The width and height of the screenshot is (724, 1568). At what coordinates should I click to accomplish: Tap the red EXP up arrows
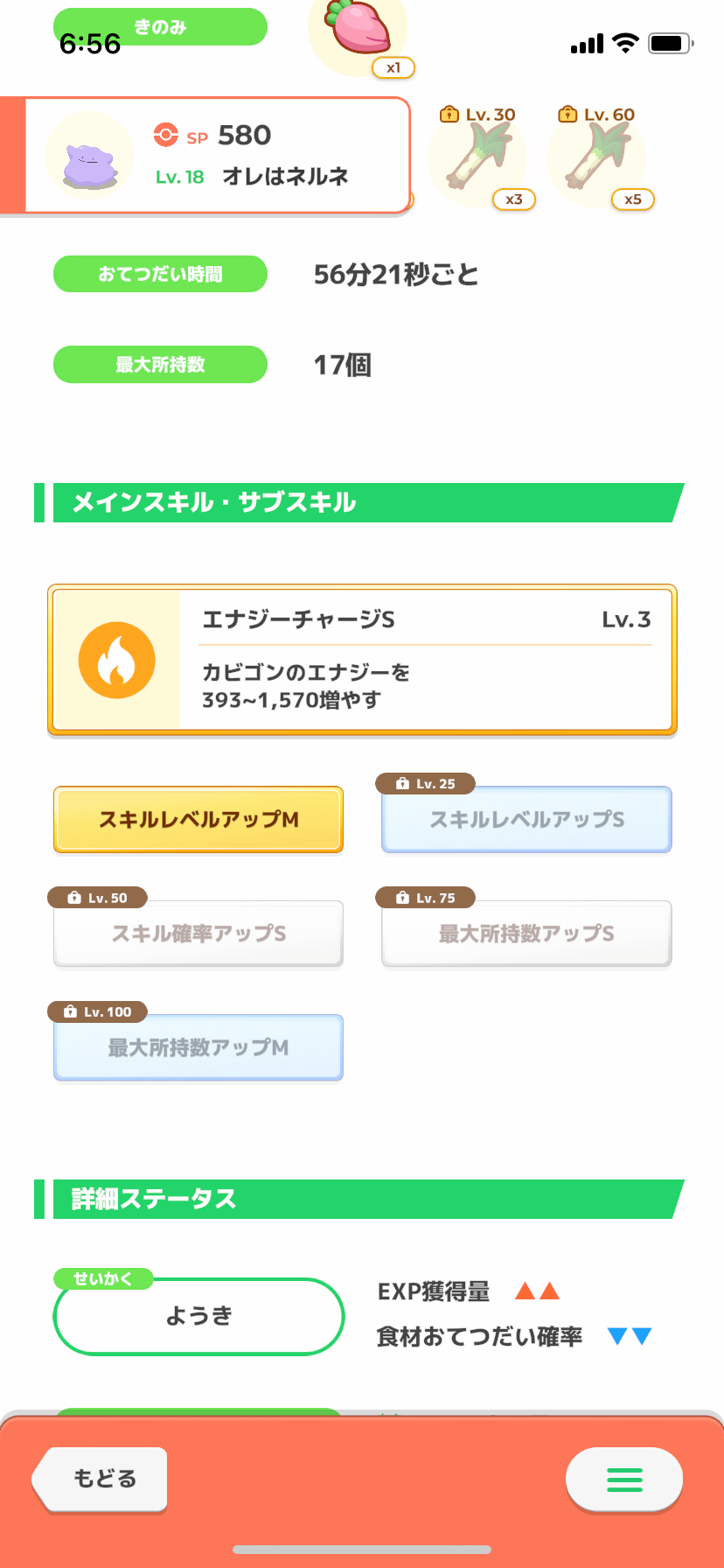(x=537, y=1291)
